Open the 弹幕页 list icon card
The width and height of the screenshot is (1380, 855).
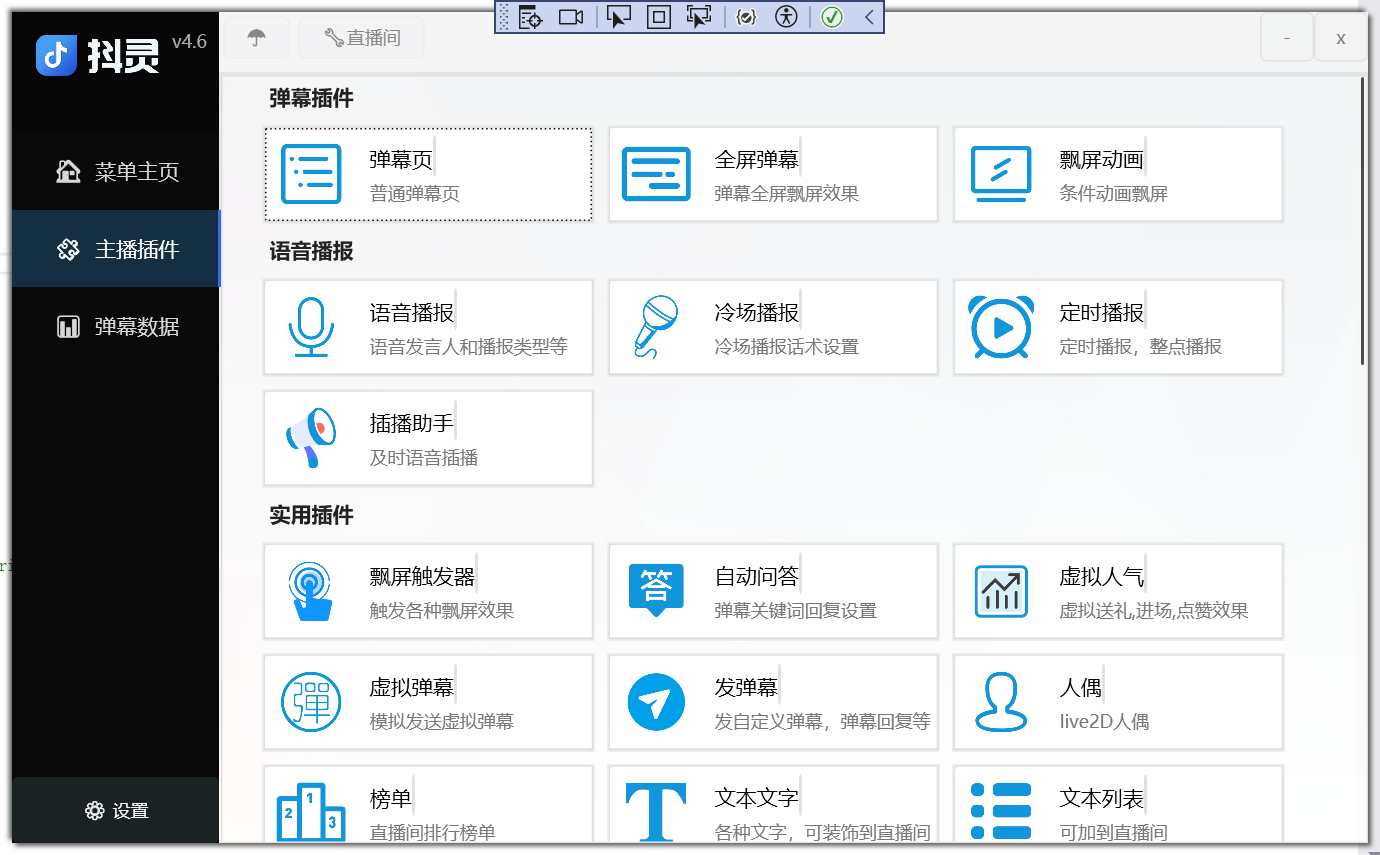(x=311, y=174)
